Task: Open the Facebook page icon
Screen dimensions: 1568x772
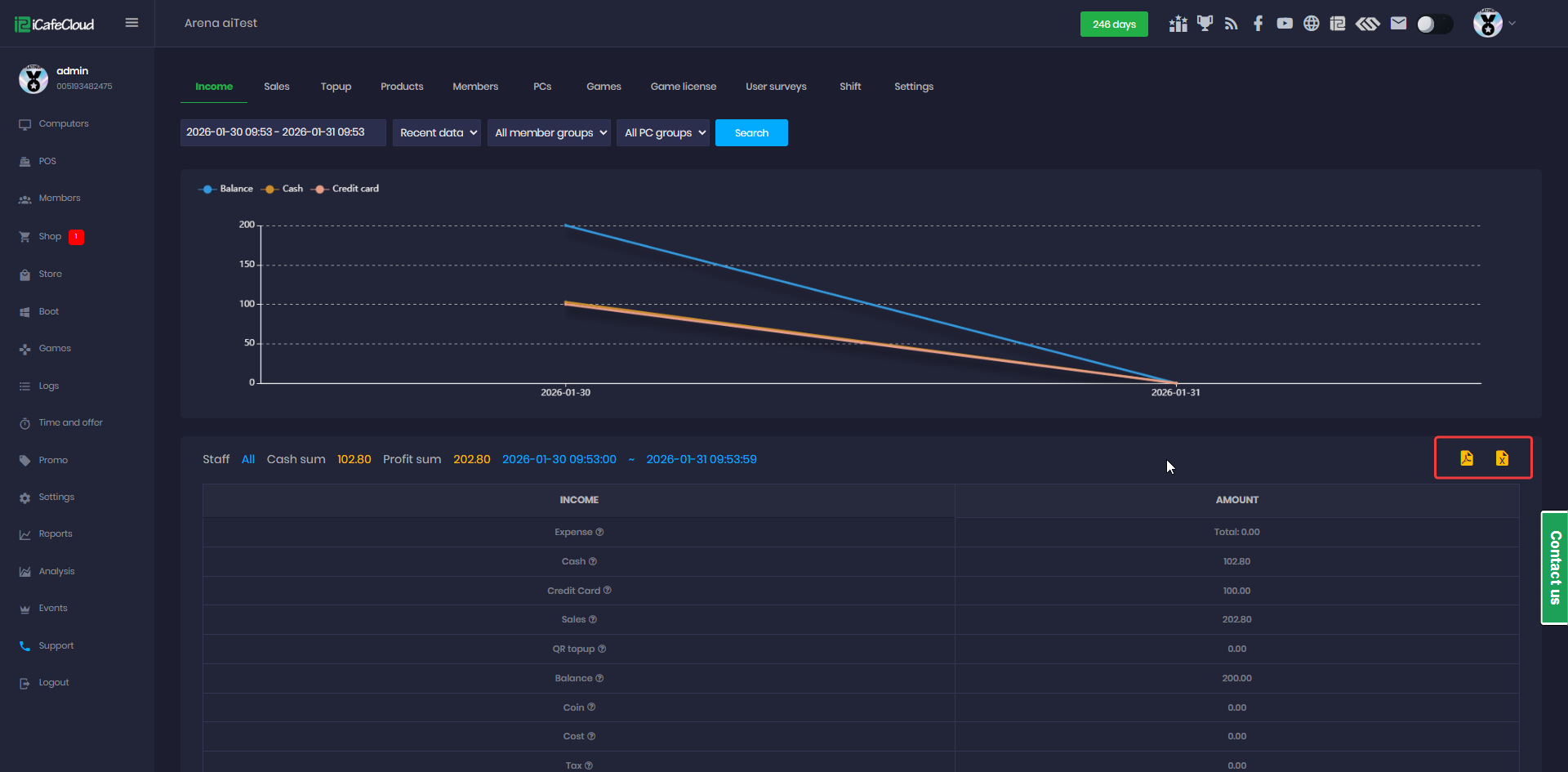Action: [x=1258, y=24]
